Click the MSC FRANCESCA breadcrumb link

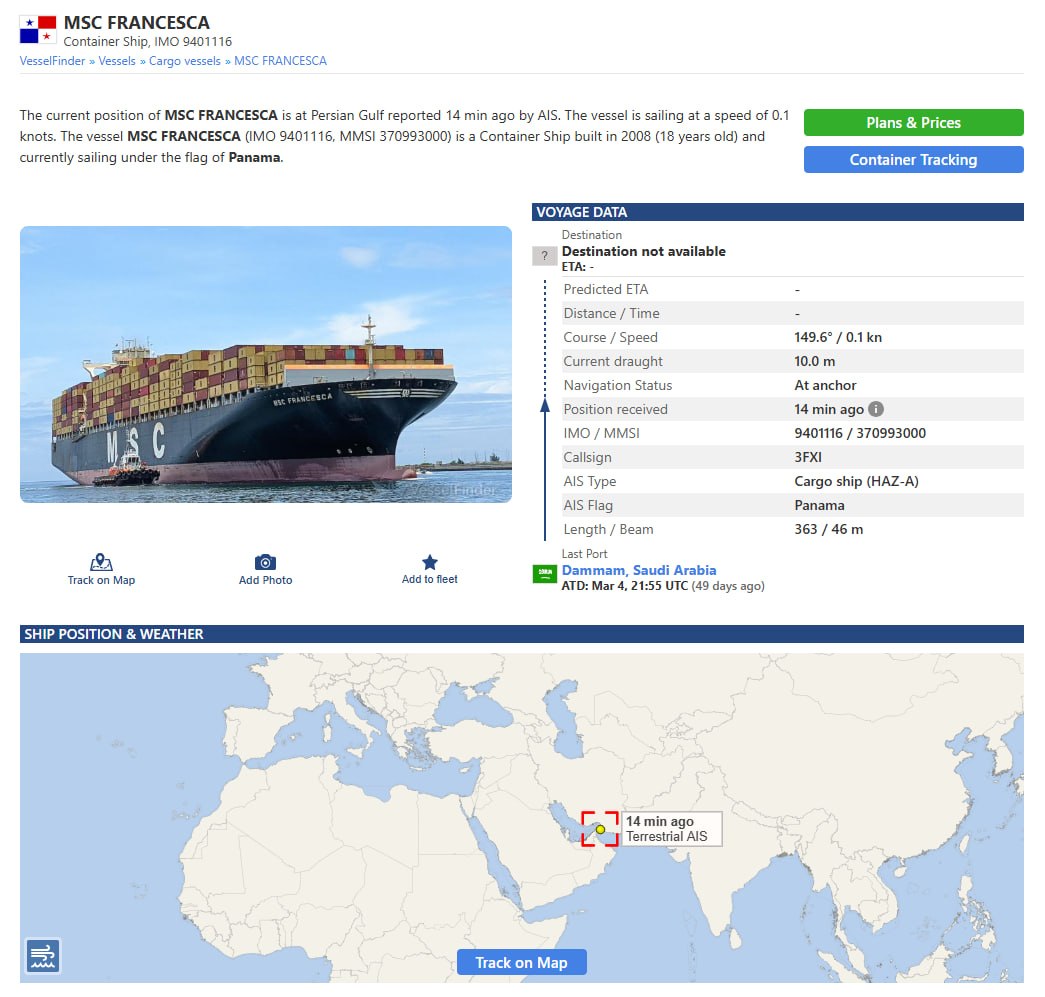(280, 61)
